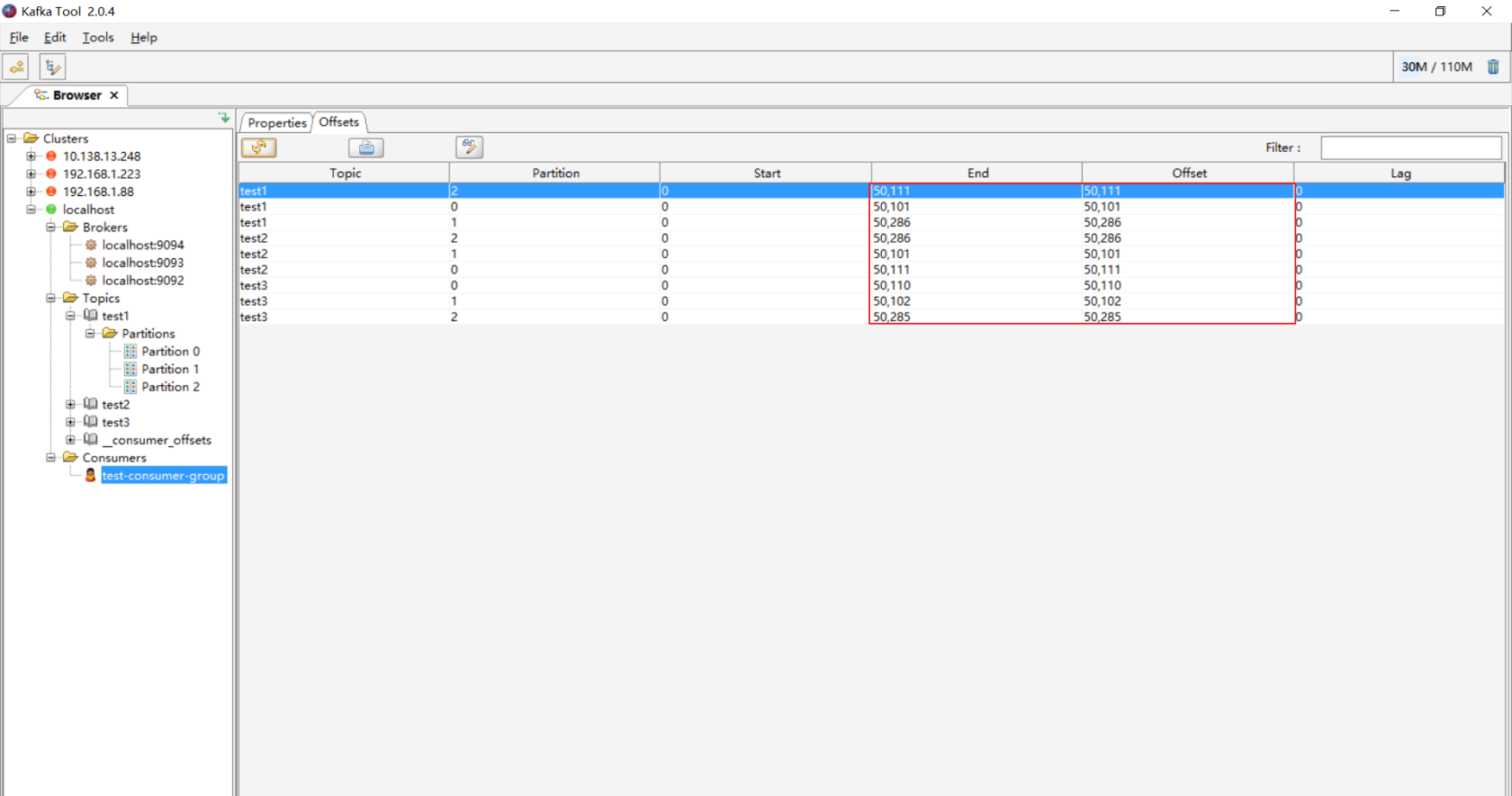Expand the 192.168.1.223 cluster node
The width and height of the screenshot is (1512, 796).
pyautogui.click(x=31, y=174)
